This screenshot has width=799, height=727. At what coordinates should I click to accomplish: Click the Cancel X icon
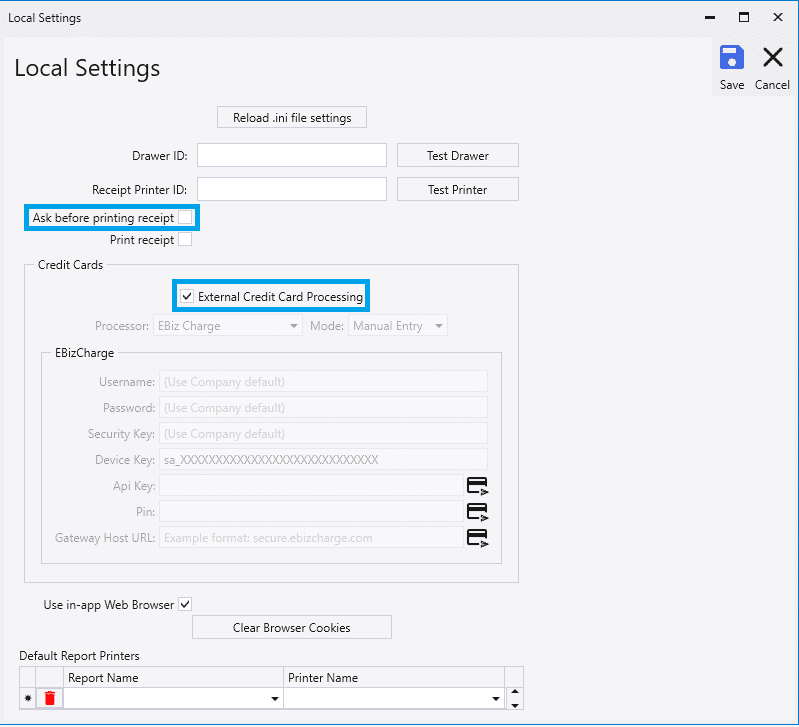point(772,59)
